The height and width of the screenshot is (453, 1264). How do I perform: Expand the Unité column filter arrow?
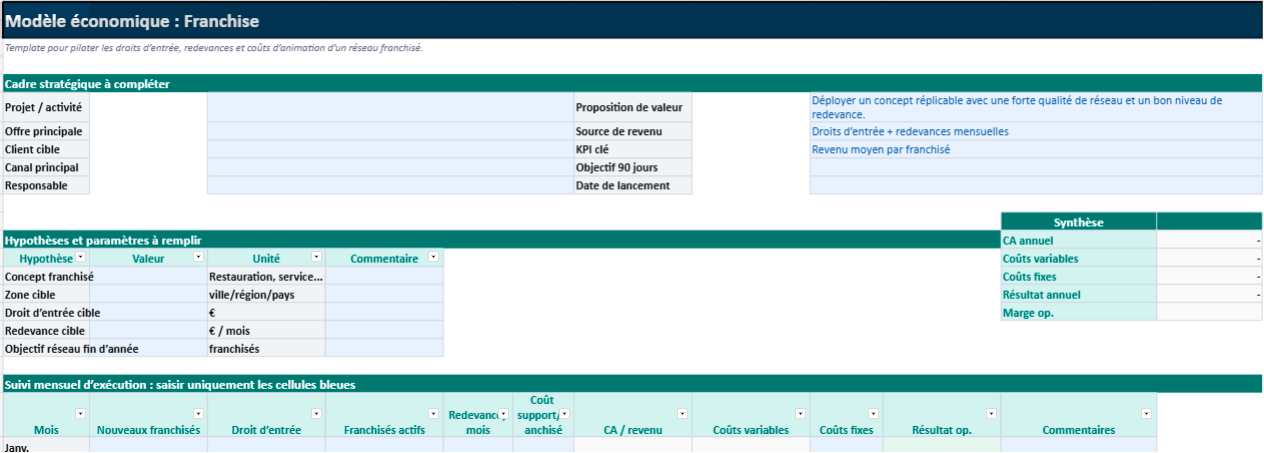point(318,258)
